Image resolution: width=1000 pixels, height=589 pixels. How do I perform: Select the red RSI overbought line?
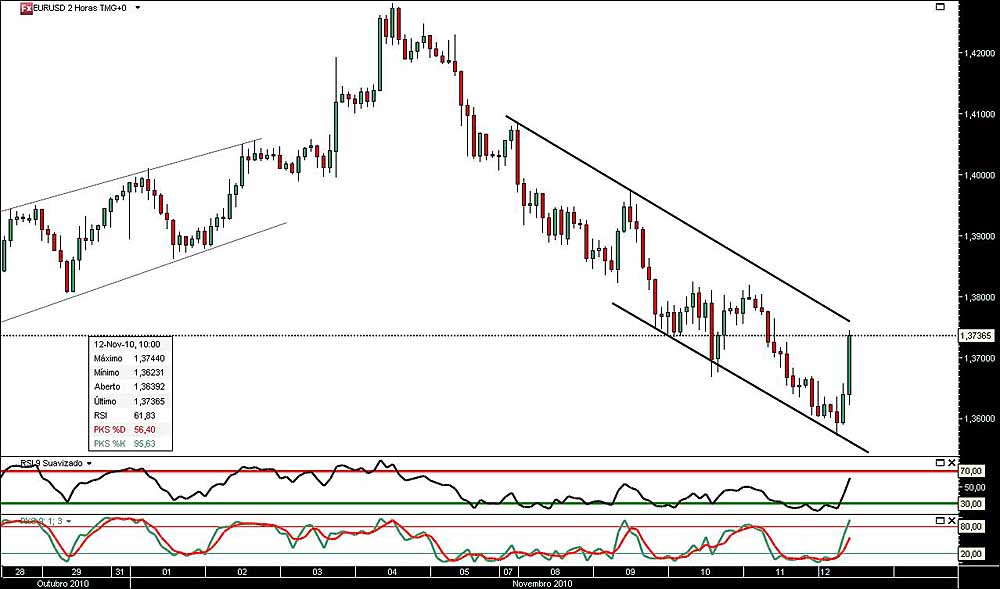[x=478, y=472]
